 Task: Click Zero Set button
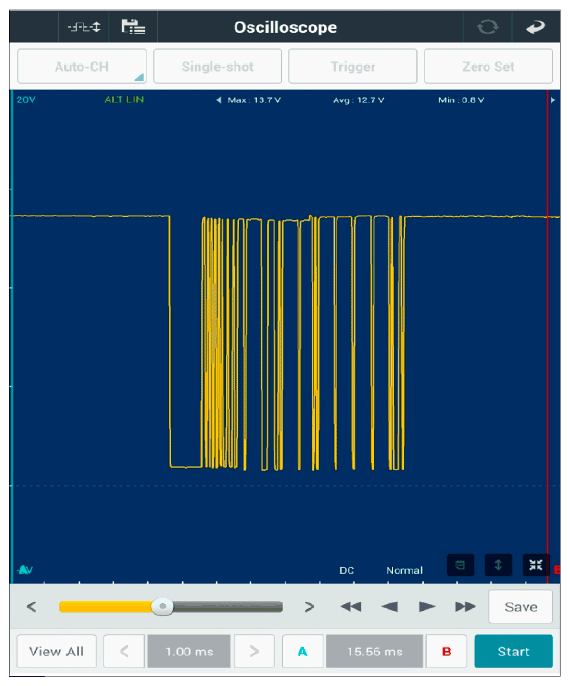[488, 66]
